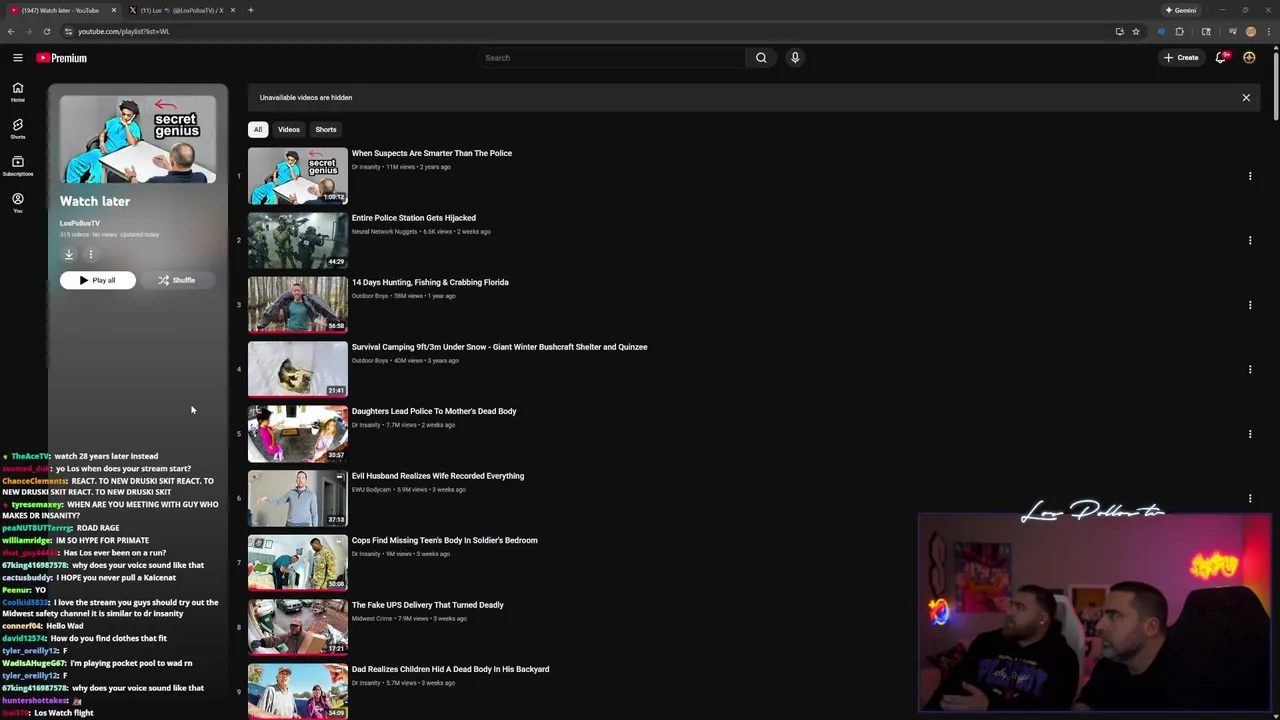1280x720 pixels.
Task: Start voice search with the microphone
Action: [x=795, y=58]
